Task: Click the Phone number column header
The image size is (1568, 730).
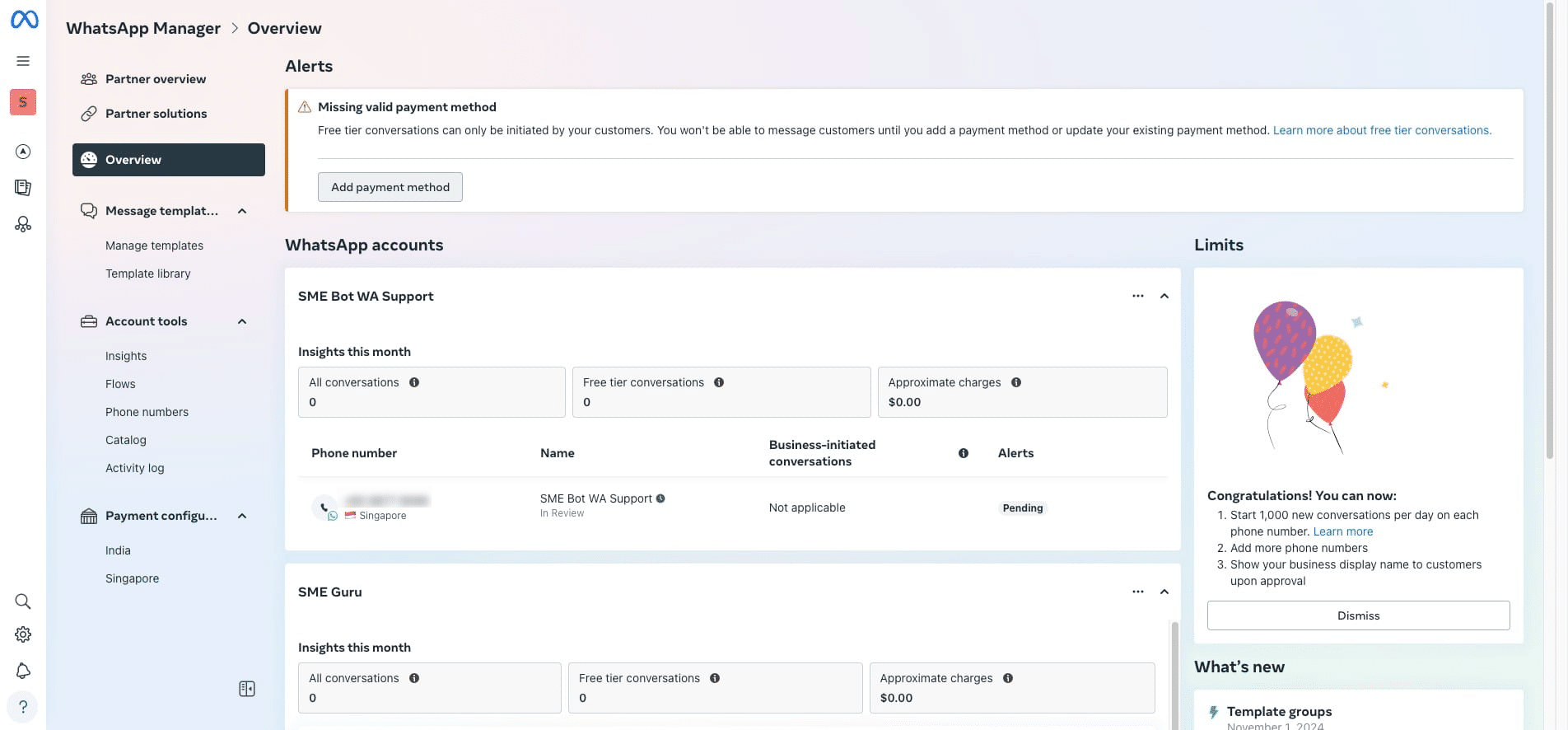Action: (x=354, y=453)
